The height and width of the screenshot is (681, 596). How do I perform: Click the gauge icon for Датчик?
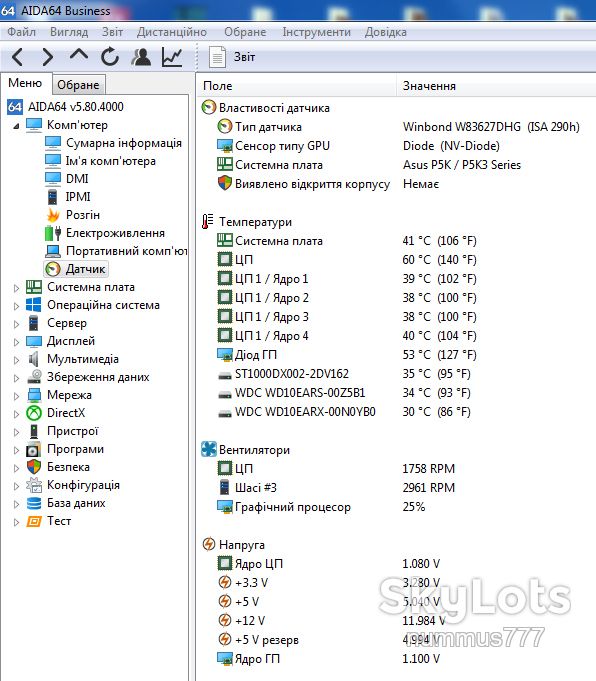click(53, 269)
